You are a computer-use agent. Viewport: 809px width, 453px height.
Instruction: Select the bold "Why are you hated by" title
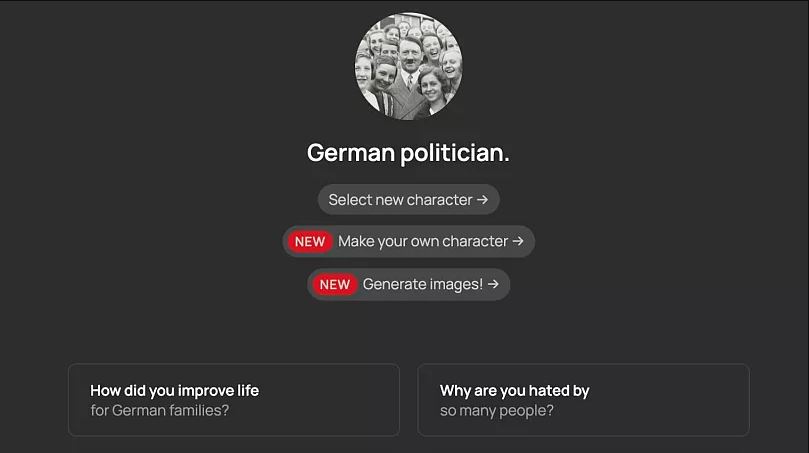[514, 390]
